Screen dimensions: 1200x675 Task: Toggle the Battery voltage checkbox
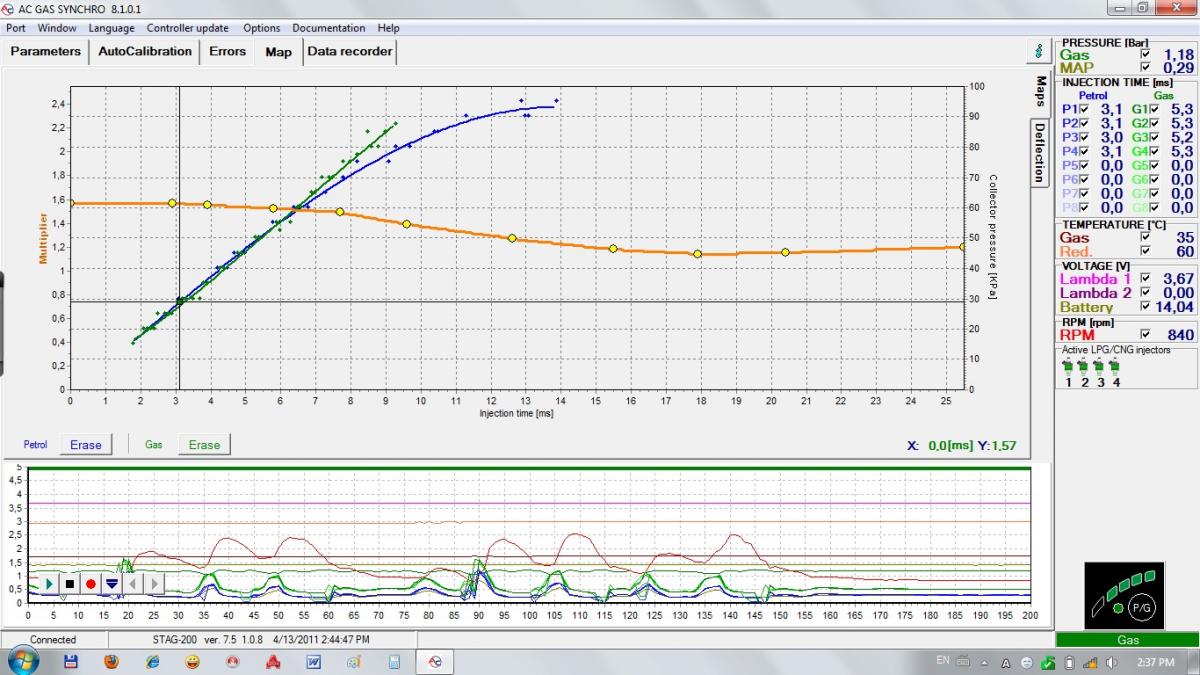click(x=1145, y=307)
